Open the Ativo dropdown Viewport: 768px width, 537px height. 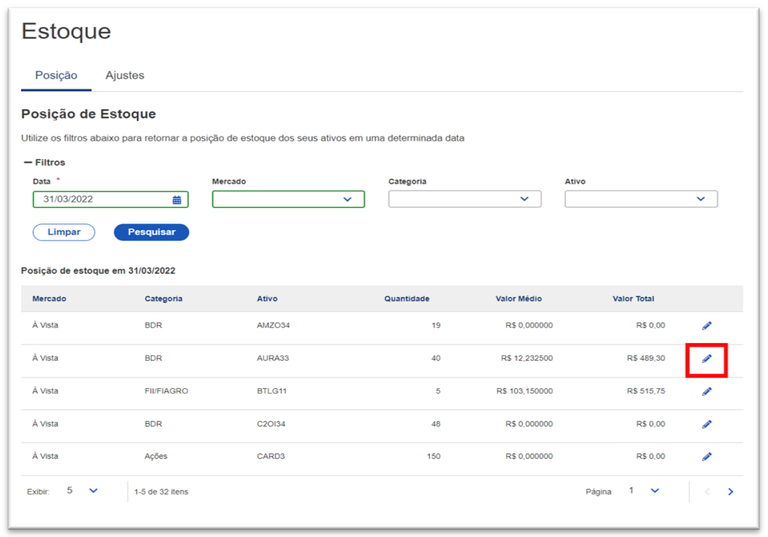click(641, 199)
